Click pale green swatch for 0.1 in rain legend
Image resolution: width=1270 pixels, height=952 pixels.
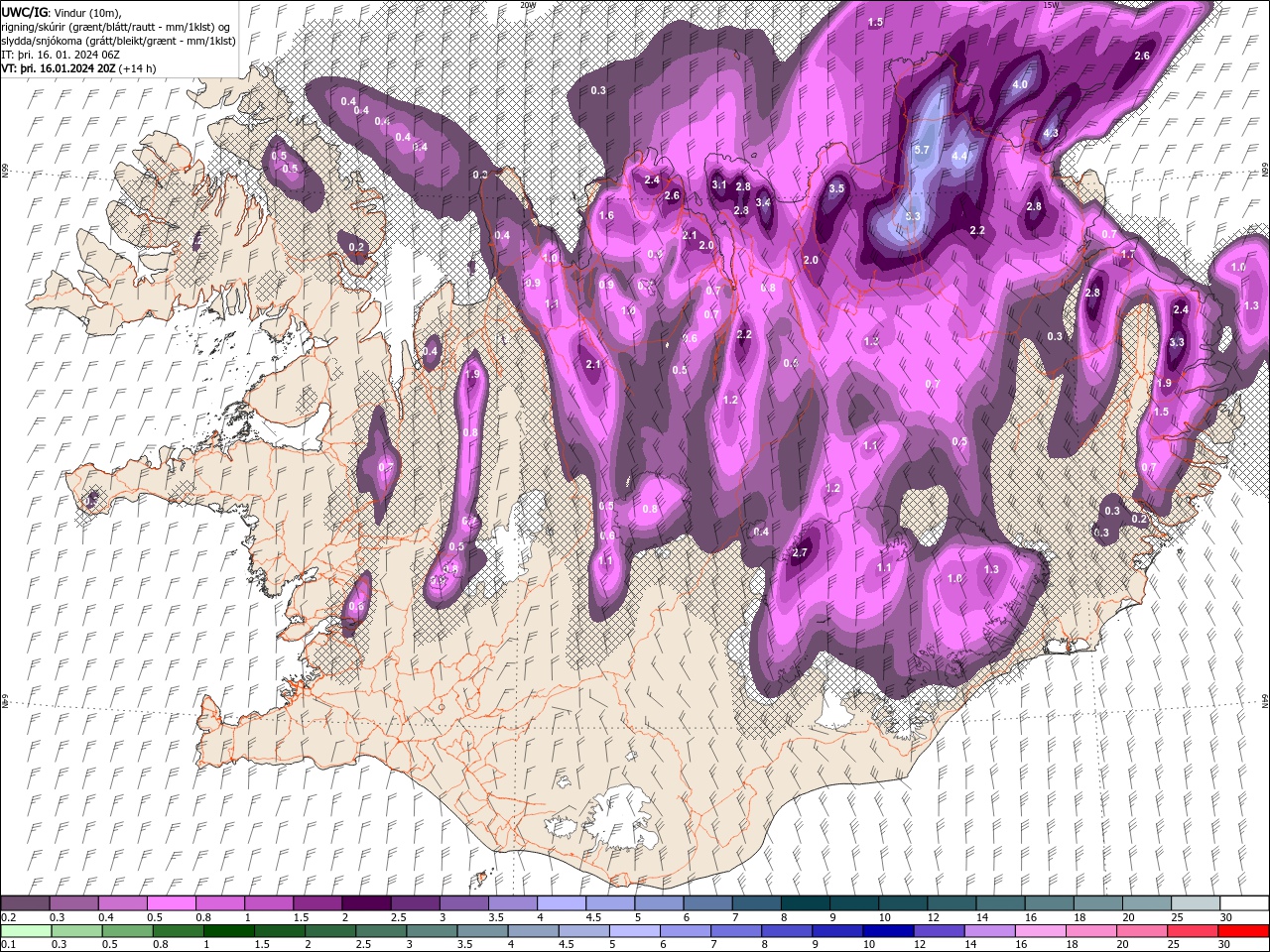26,931
